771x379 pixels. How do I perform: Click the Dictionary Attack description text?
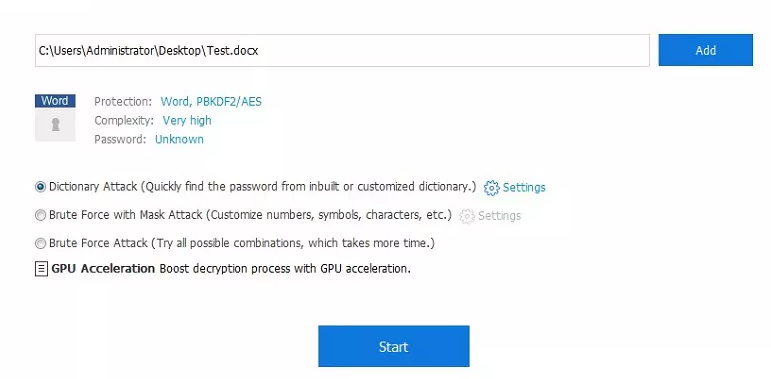point(309,187)
